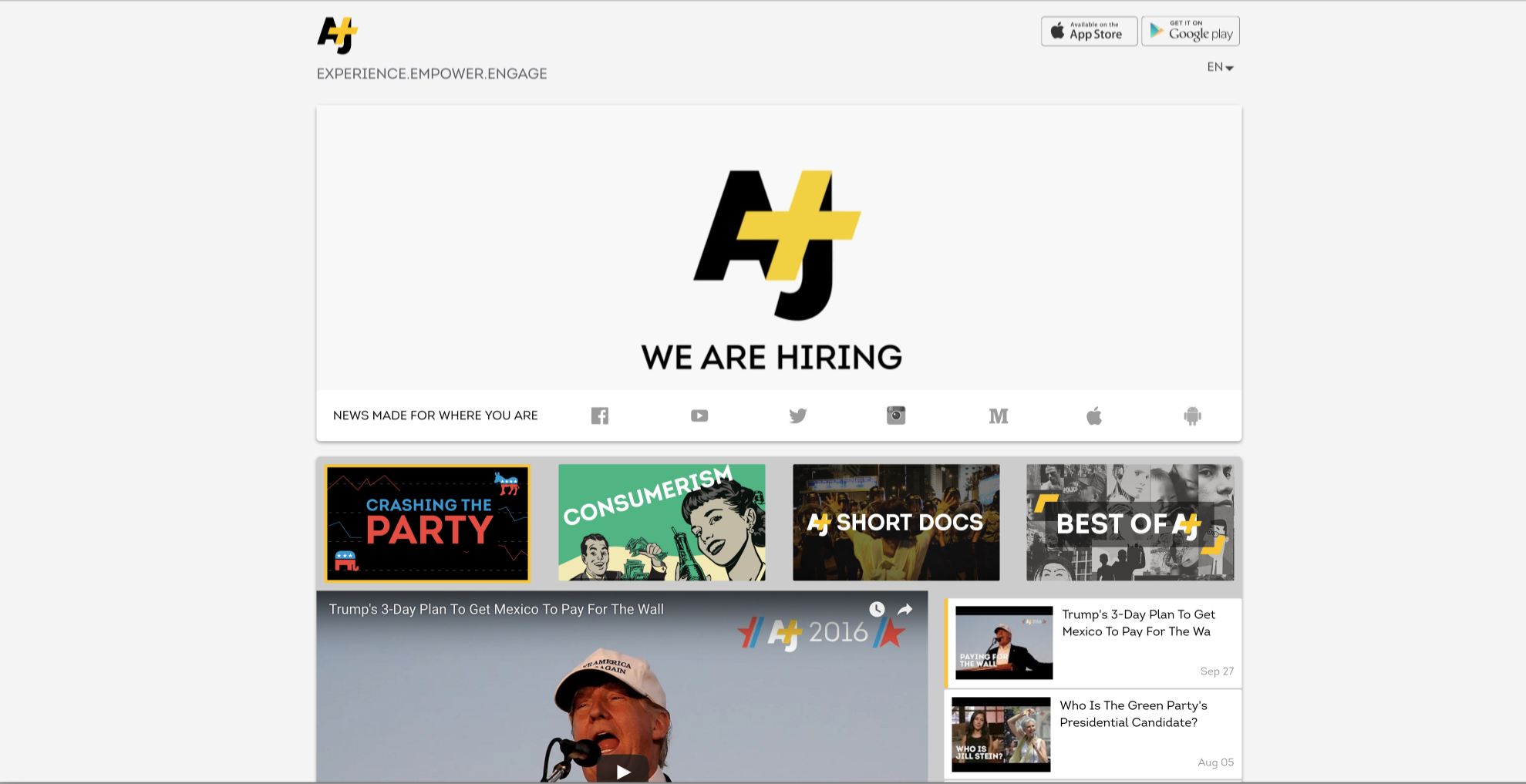Viewport: 1526px width, 784px height.
Task: Select the Consumerism playlist thumbnail
Action: click(662, 523)
